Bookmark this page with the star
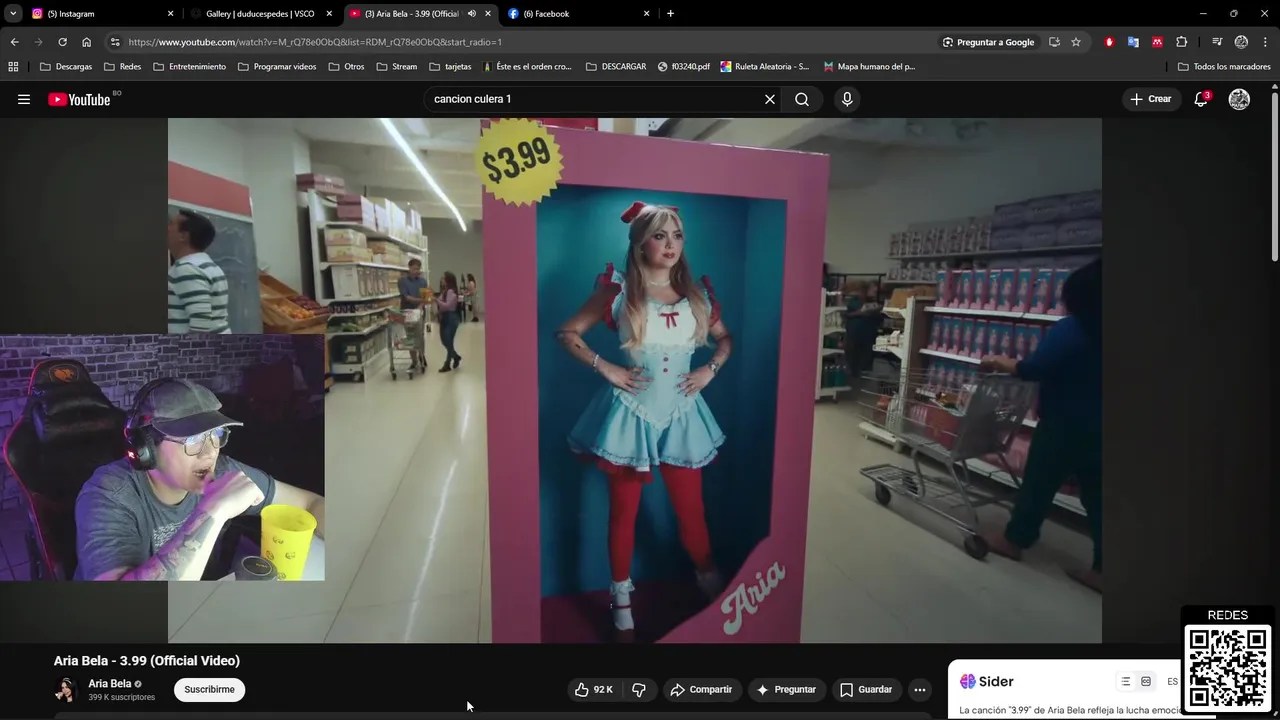 1076,42
